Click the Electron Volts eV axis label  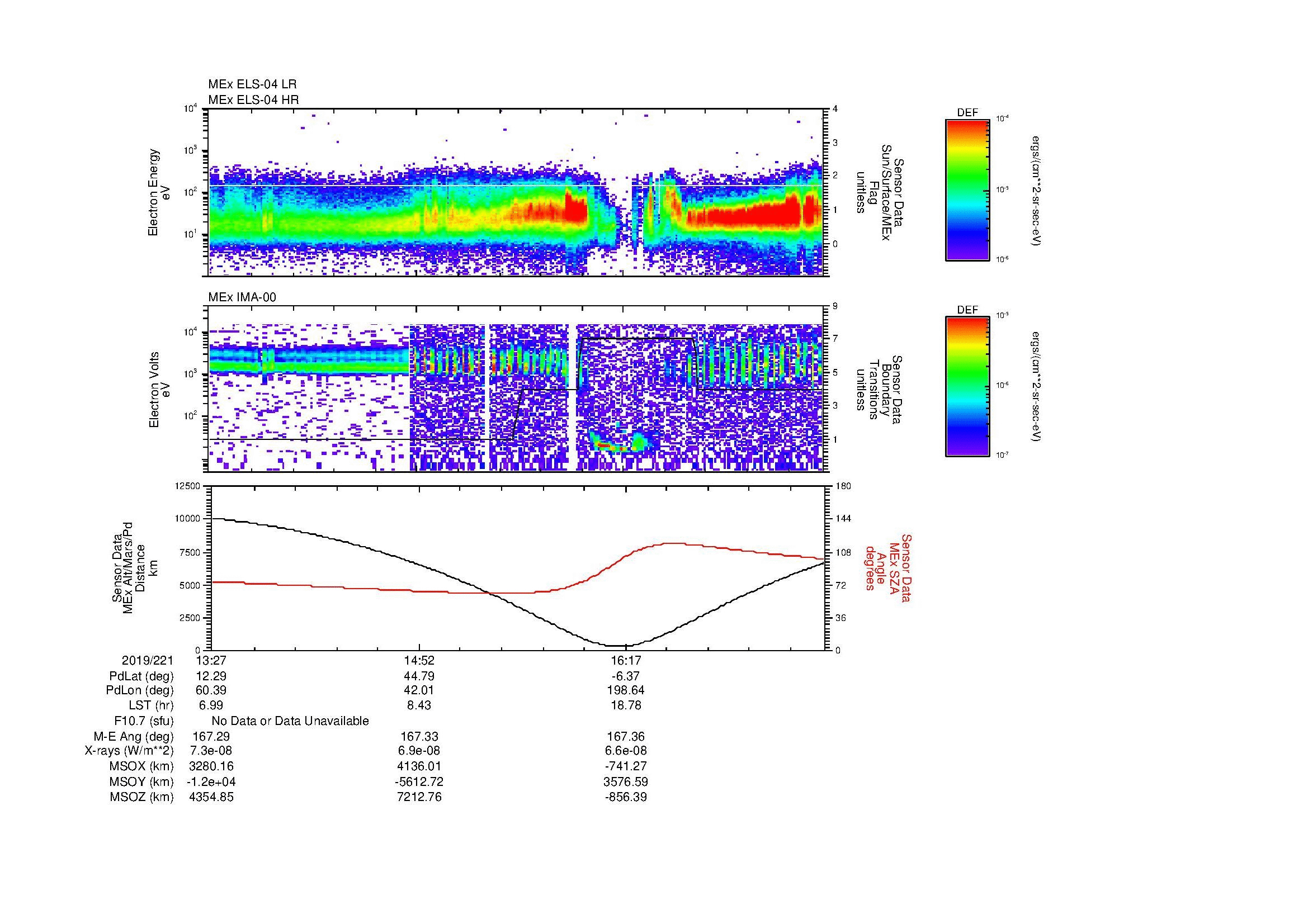click(159, 390)
